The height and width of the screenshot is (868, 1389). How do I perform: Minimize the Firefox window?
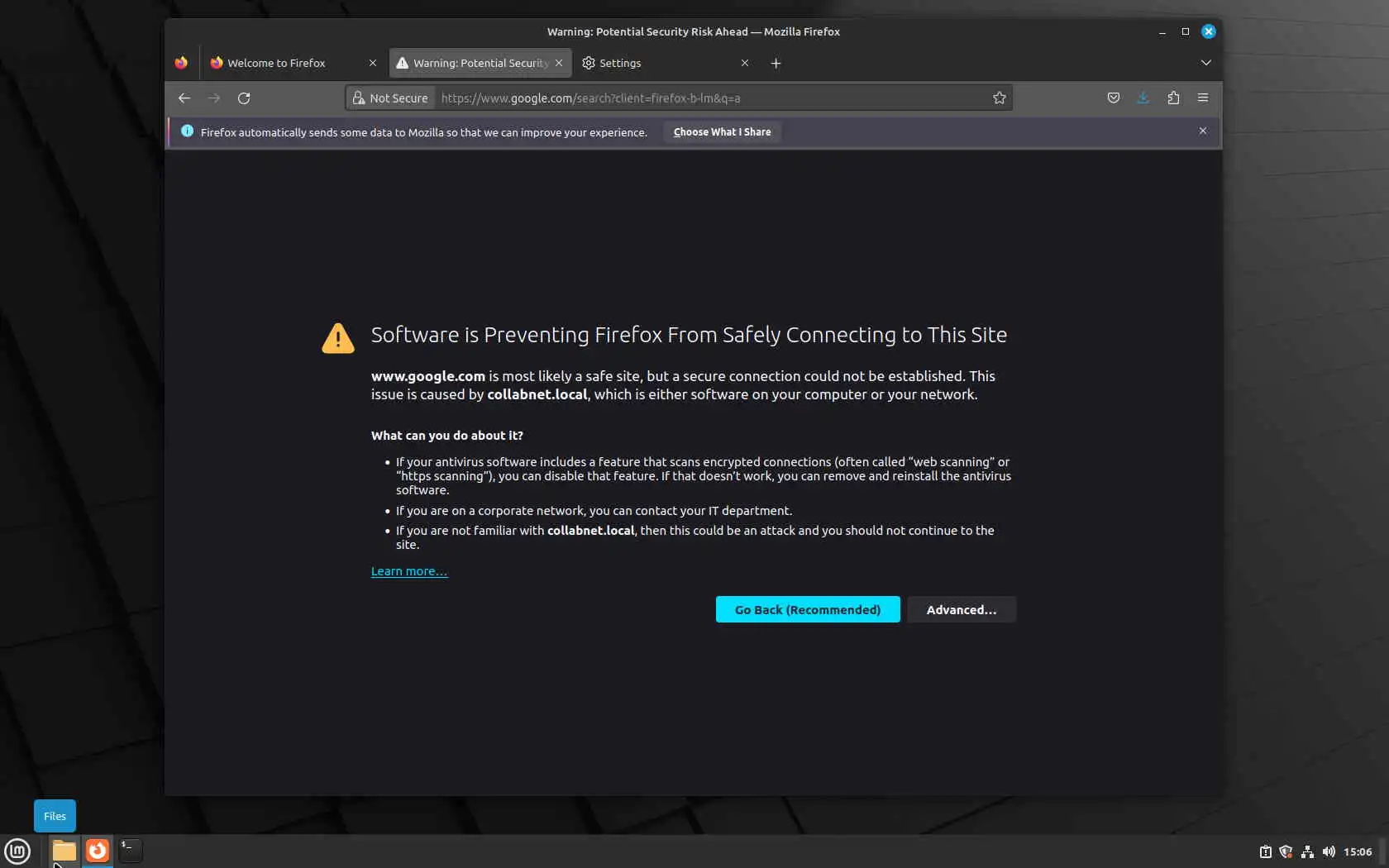tap(1162, 31)
